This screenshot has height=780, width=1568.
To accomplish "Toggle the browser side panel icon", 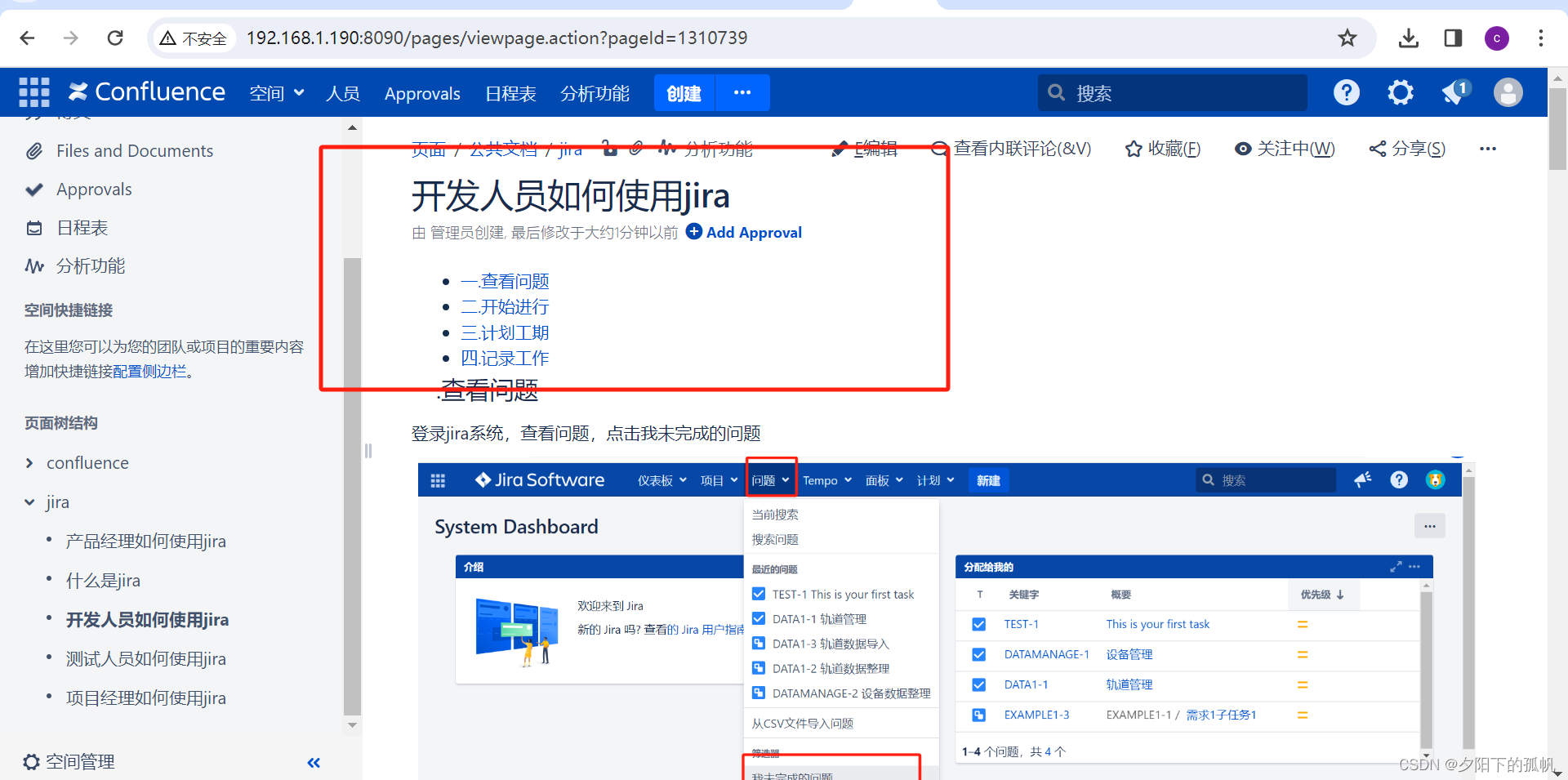I will tap(1453, 38).
